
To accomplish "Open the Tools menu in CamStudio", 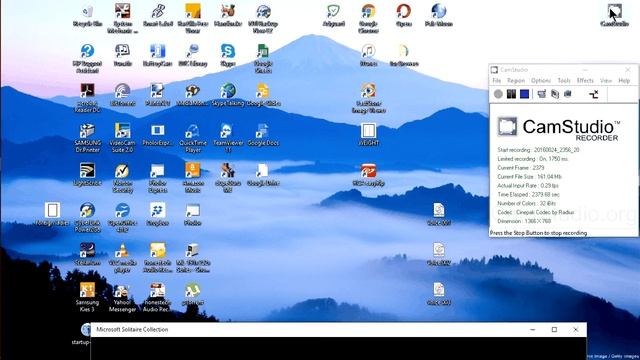I will (x=564, y=80).
